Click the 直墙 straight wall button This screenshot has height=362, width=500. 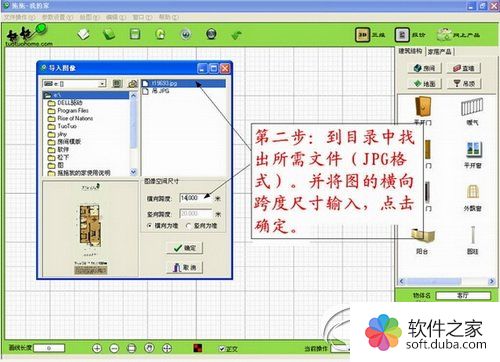click(464, 68)
